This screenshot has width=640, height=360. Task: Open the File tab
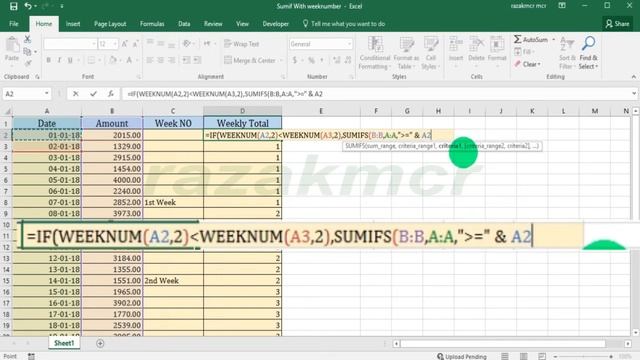point(14,24)
